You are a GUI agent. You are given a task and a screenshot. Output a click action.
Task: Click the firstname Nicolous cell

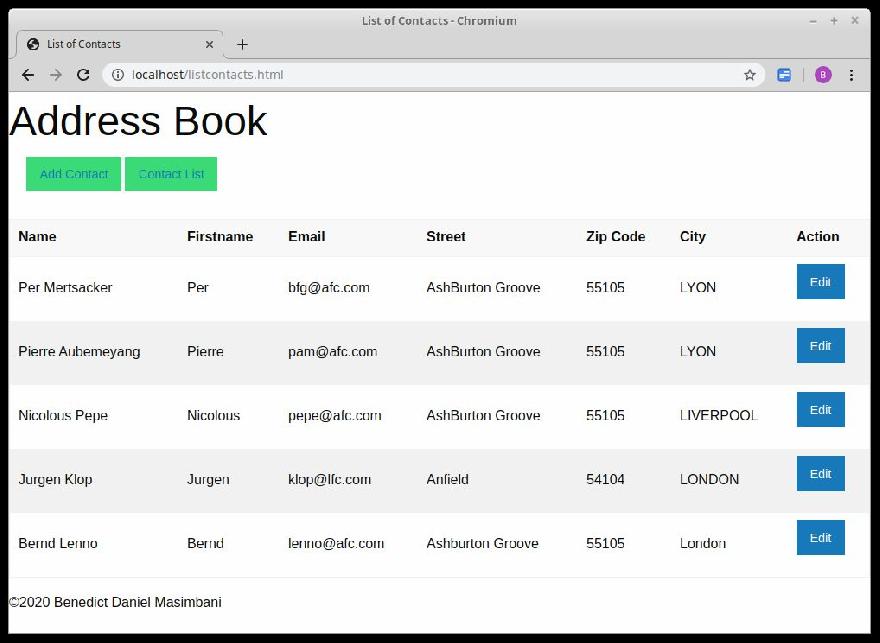pos(213,415)
